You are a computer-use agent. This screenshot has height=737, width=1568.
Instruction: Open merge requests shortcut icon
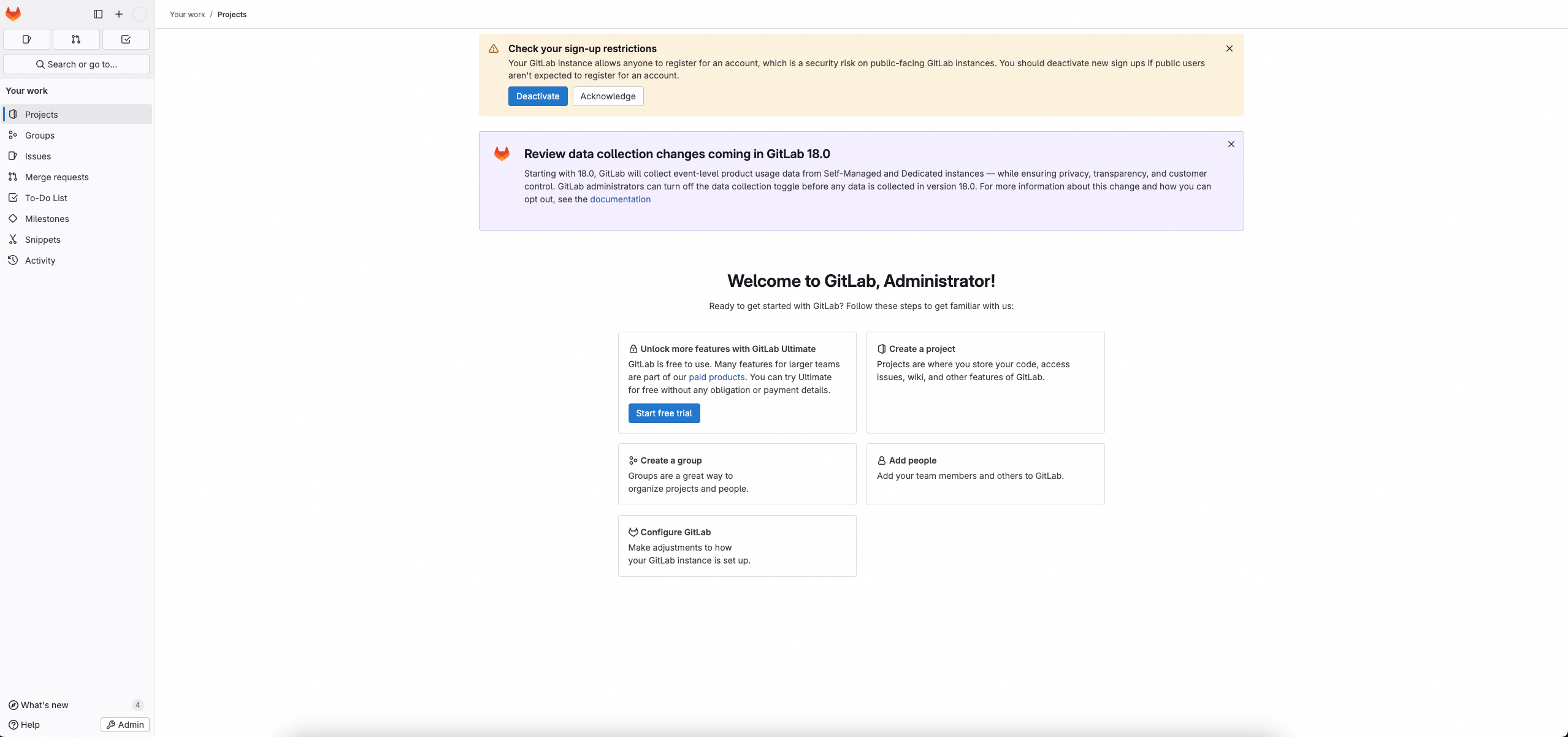pyautogui.click(x=76, y=39)
